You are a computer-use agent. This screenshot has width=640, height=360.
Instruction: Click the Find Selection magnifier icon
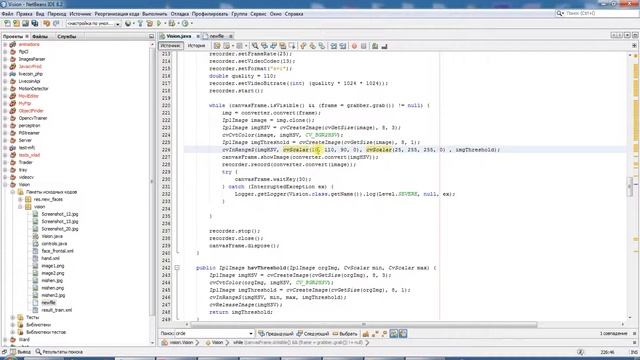[x=255, y=46]
